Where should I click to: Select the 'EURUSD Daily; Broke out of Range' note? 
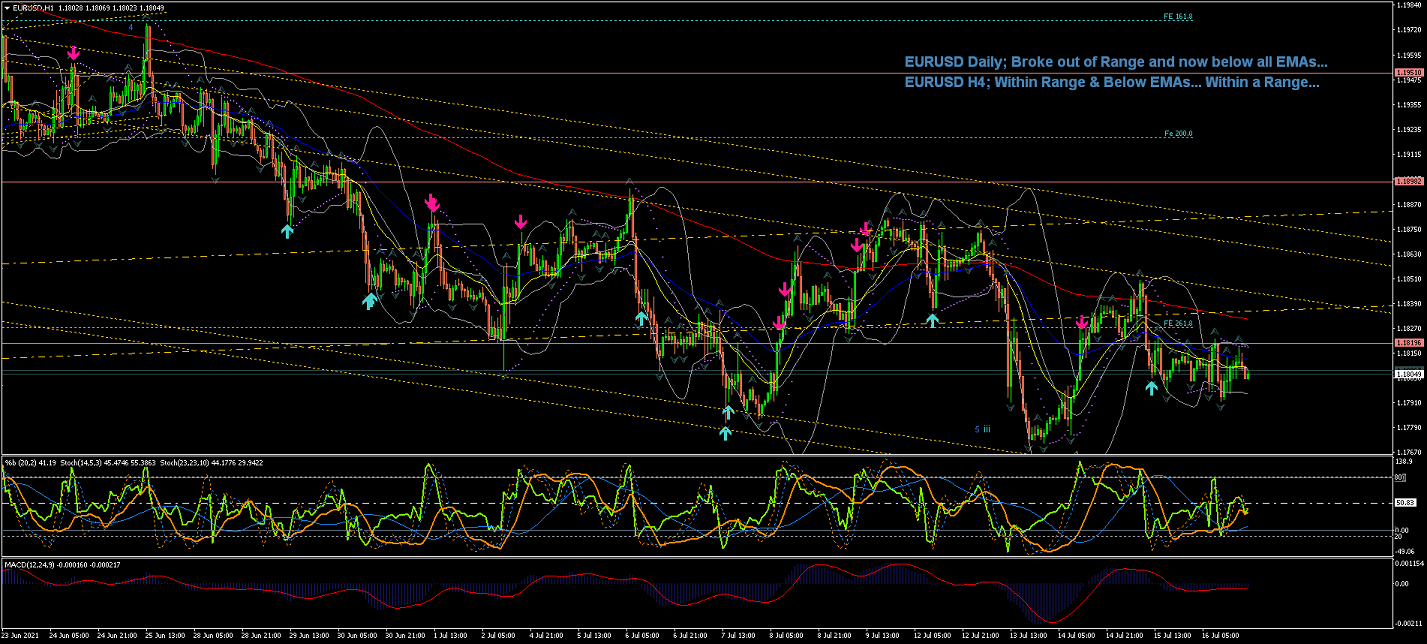pos(1116,62)
